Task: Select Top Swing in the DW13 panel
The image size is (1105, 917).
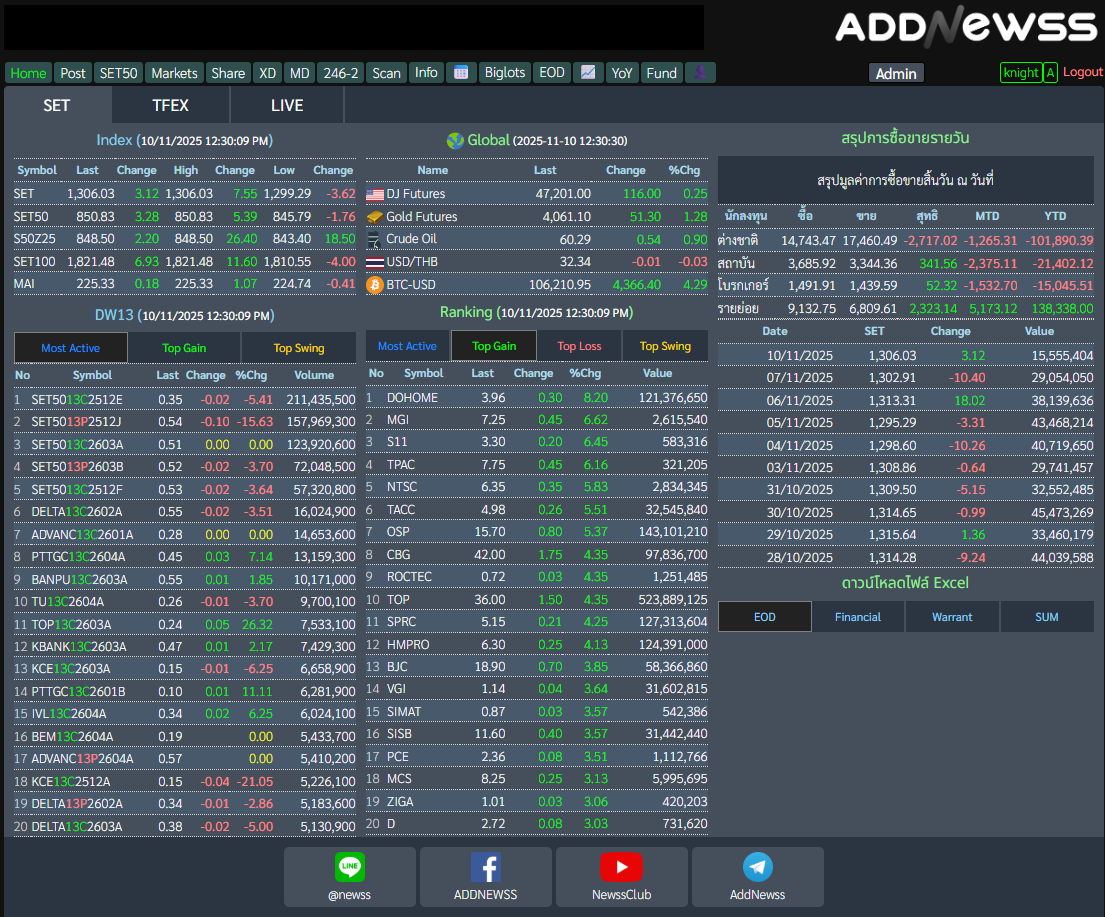Action: (x=299, y=348)
